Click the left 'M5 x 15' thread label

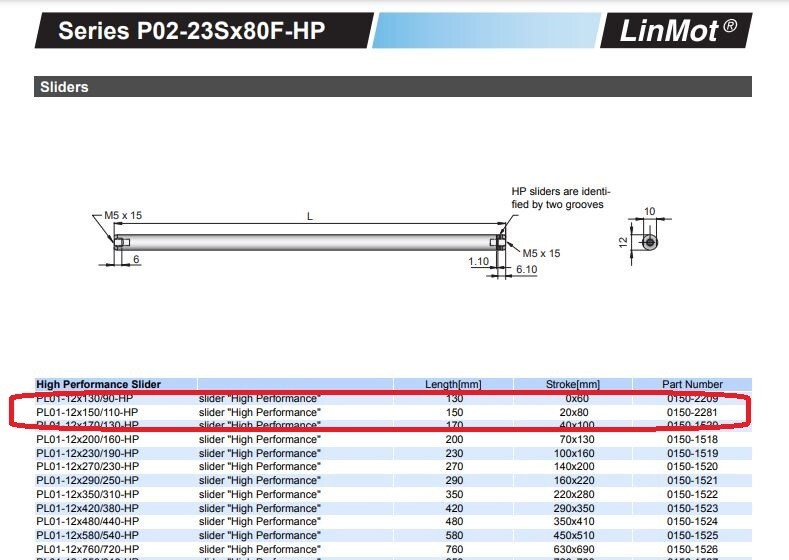coord(123,215)
